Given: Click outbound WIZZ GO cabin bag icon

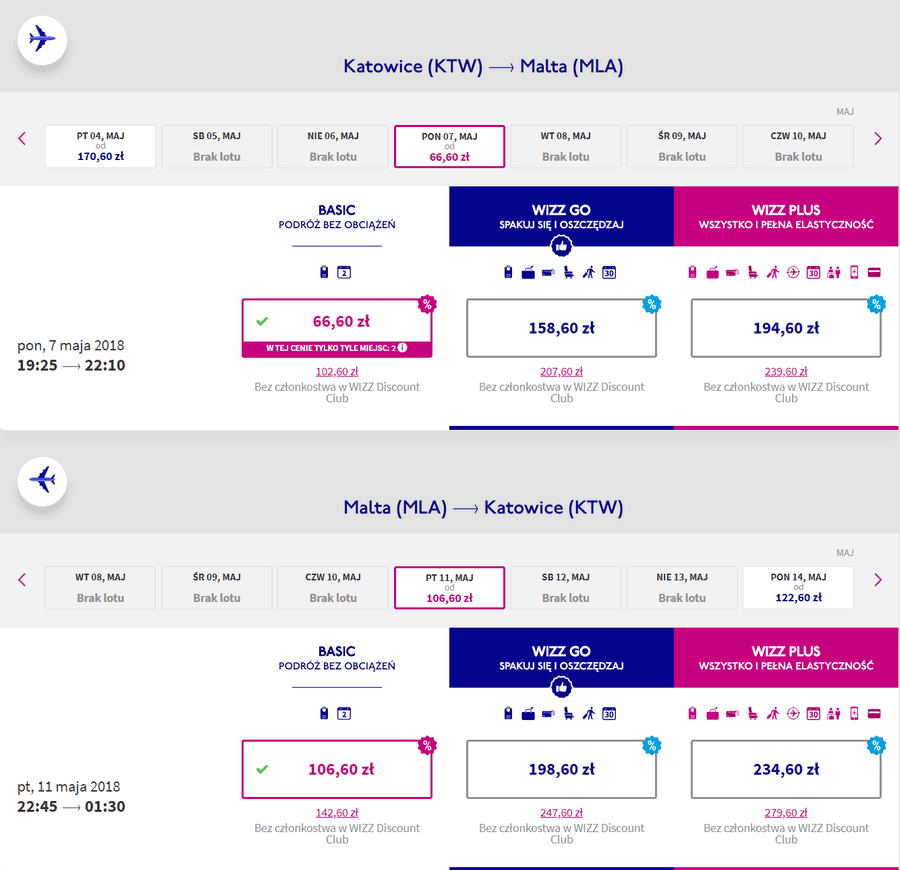Looking at the screenshot, I should click(508, 272).
